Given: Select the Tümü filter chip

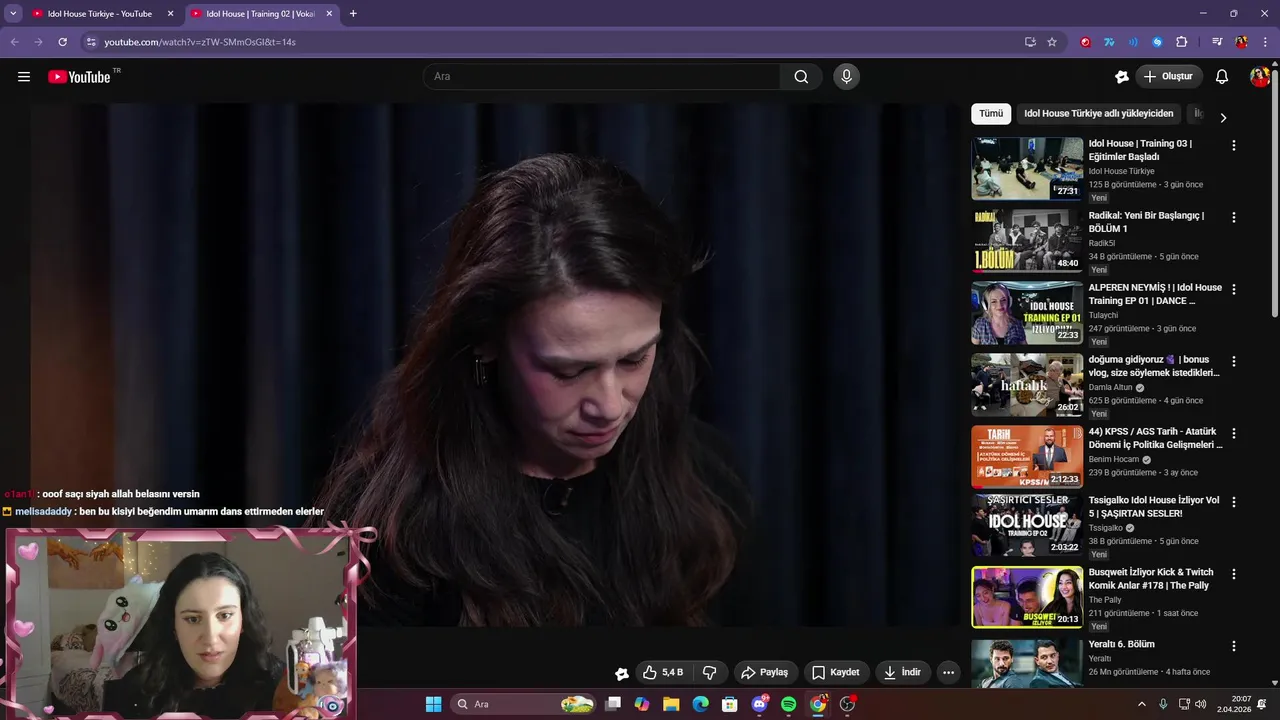Looking at the screenshot, I should [x=991, y=114].
